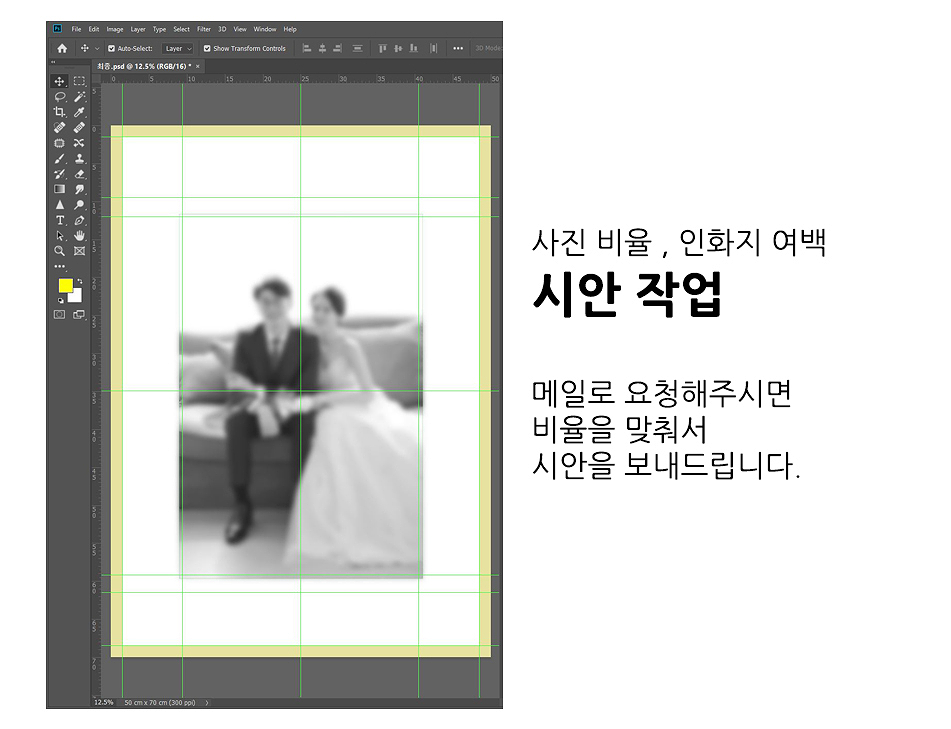Select the History Brush tool
This screenshot has width=951, height=729.
pyautogui.click(x=59, y=174)
